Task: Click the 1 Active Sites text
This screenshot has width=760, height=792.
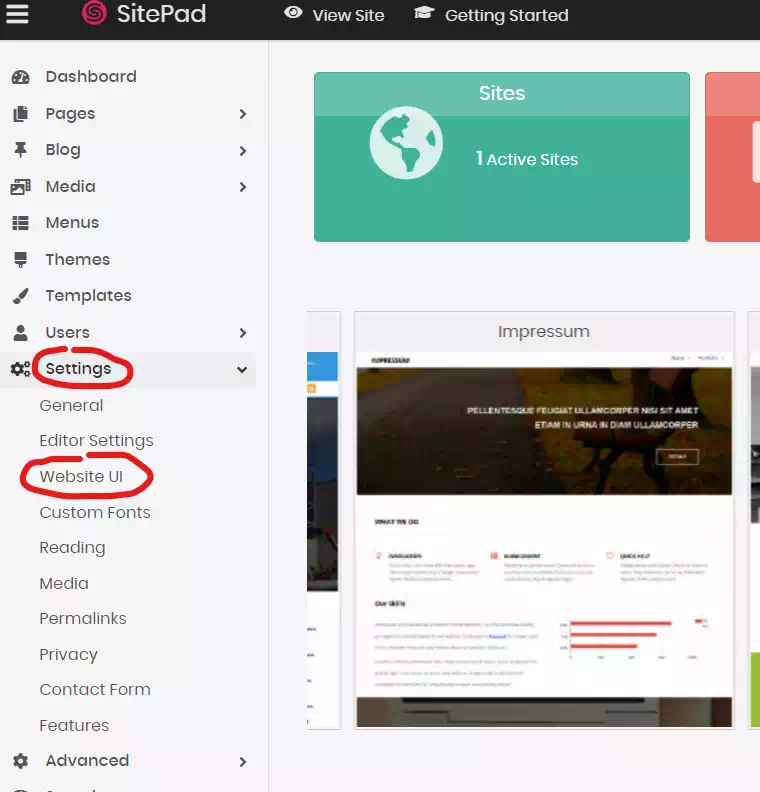Action: [527, 159]
